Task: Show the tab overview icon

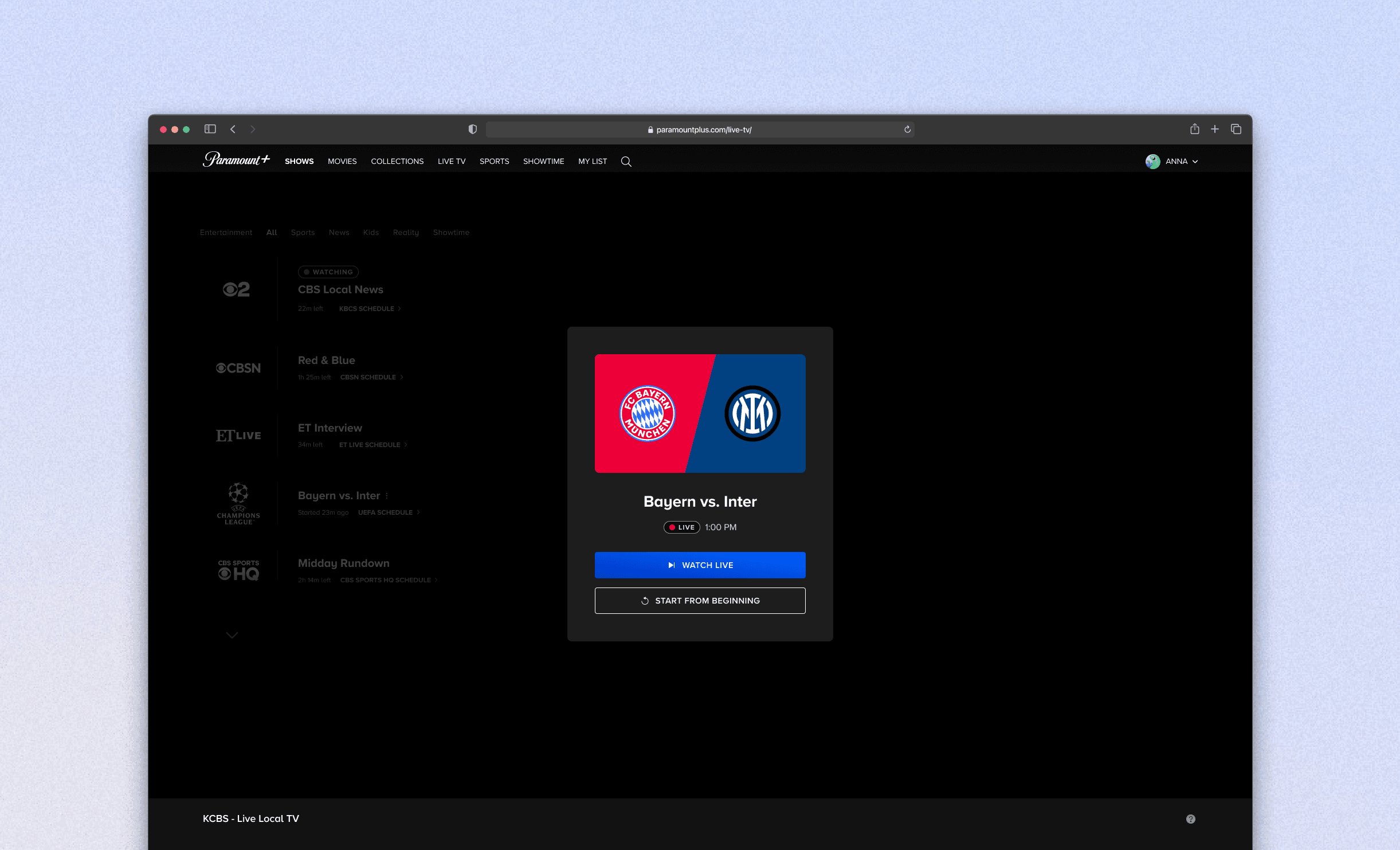Action: pyautogui.click(x=1236, y=129)
